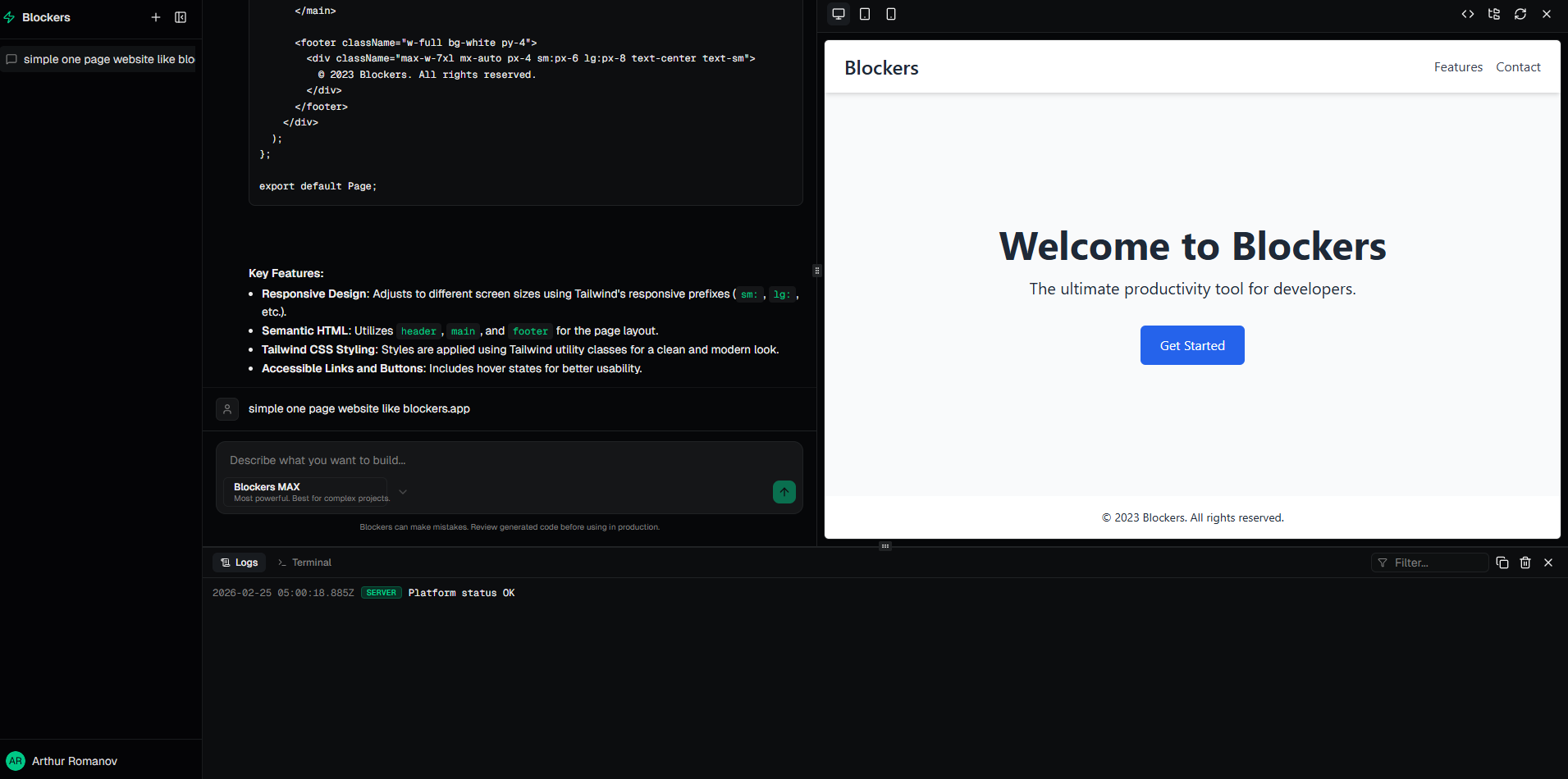Open the Features link in preview
The height and width of the screenshot is (779, 1568).
coord(1458,67)
